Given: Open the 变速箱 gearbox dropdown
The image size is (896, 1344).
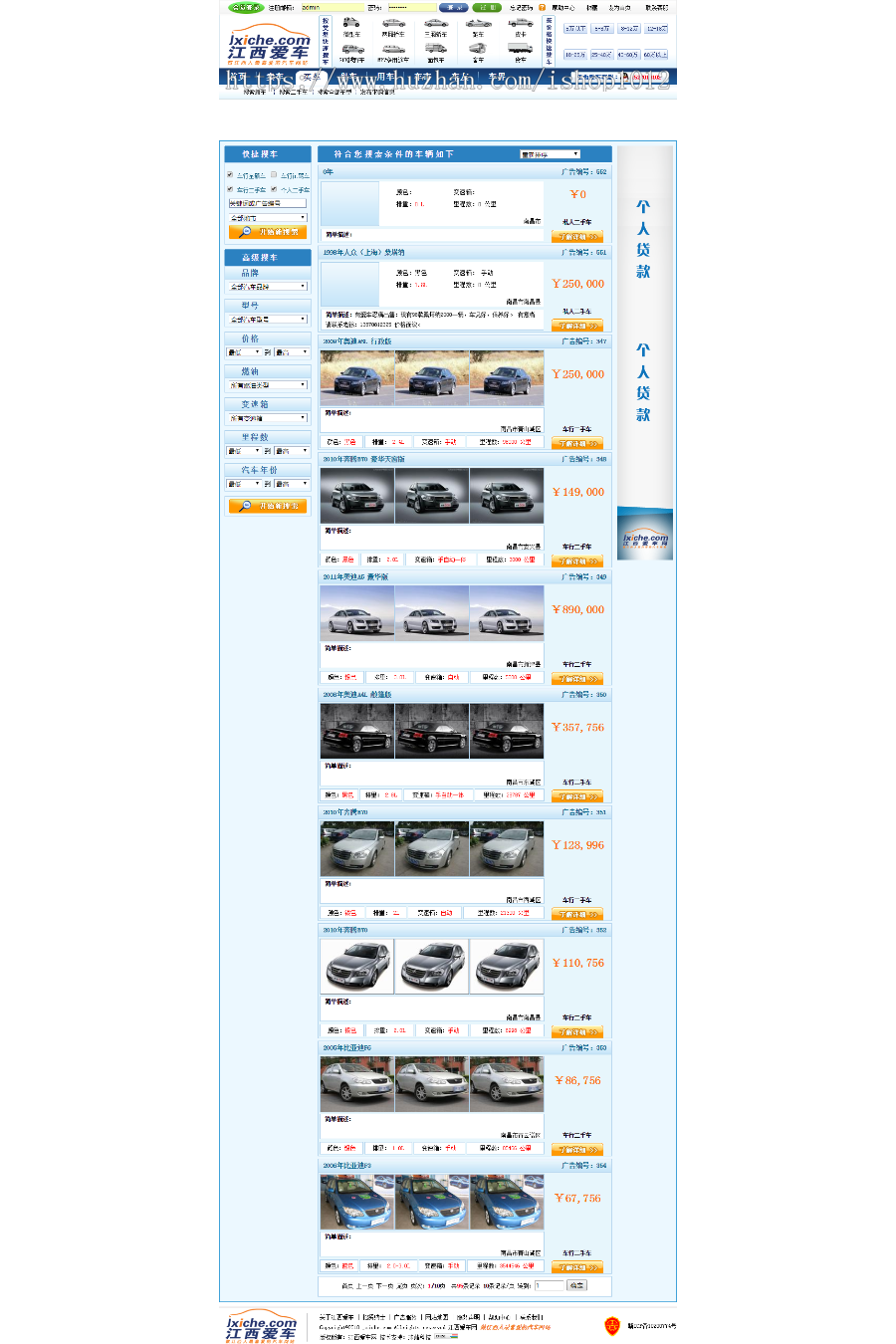Looking at the screenshot, I should [268, 418].
